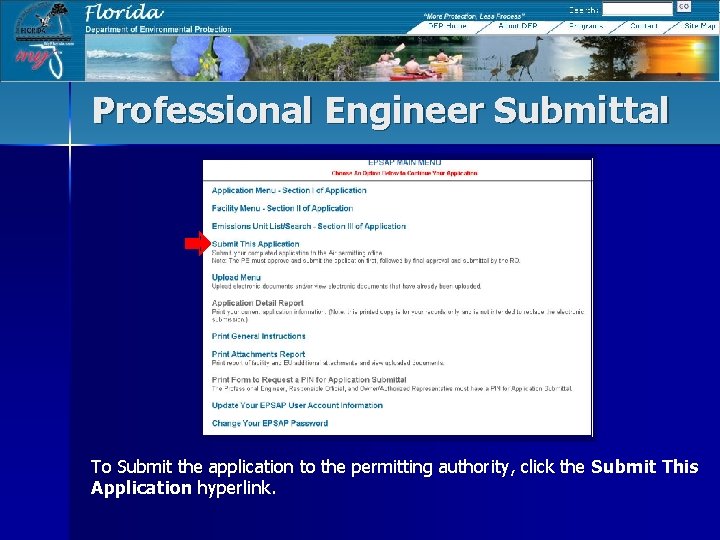Screen dimensions: 720x540
Task: Click Department of Environmental Protection header text
Action: 158,29
